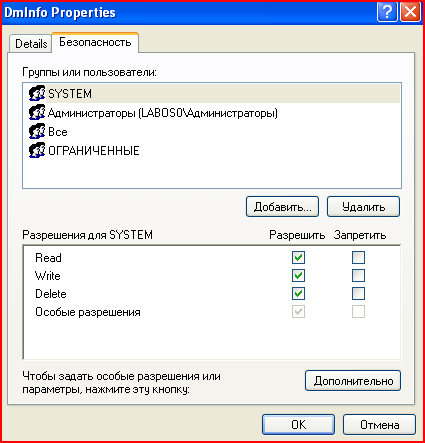Toggle Deny checkbox for Write
425x443 pixels.
[x=358, y=276]
